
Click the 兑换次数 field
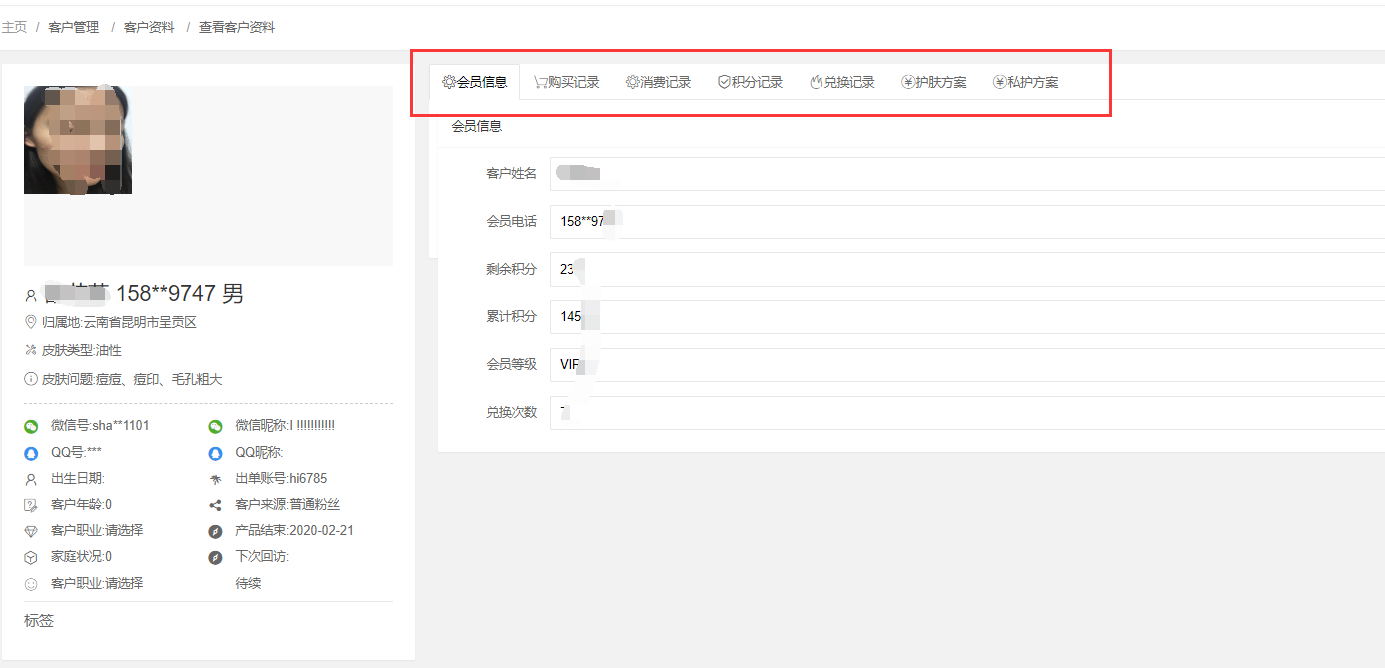(967, 412)
